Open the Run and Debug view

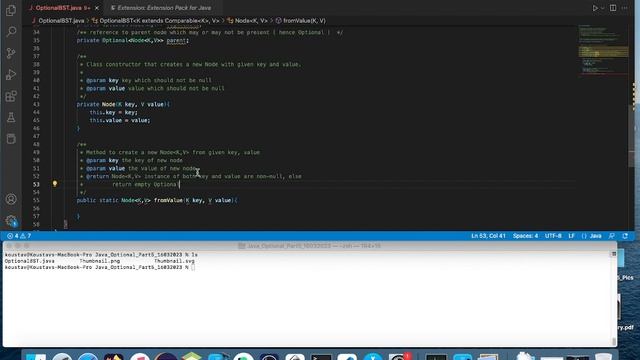(x=11, y=75)
